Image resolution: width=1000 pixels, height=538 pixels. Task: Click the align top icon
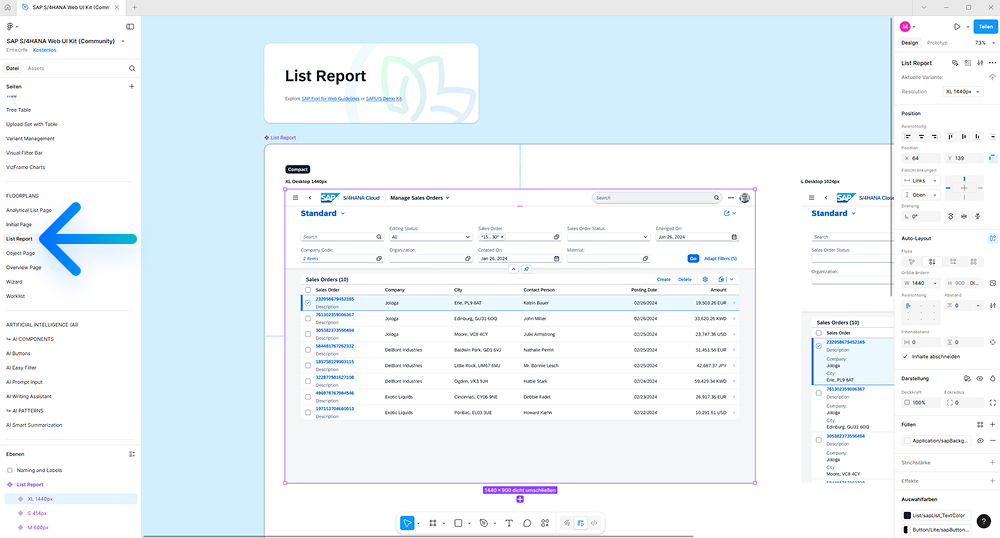950,136
